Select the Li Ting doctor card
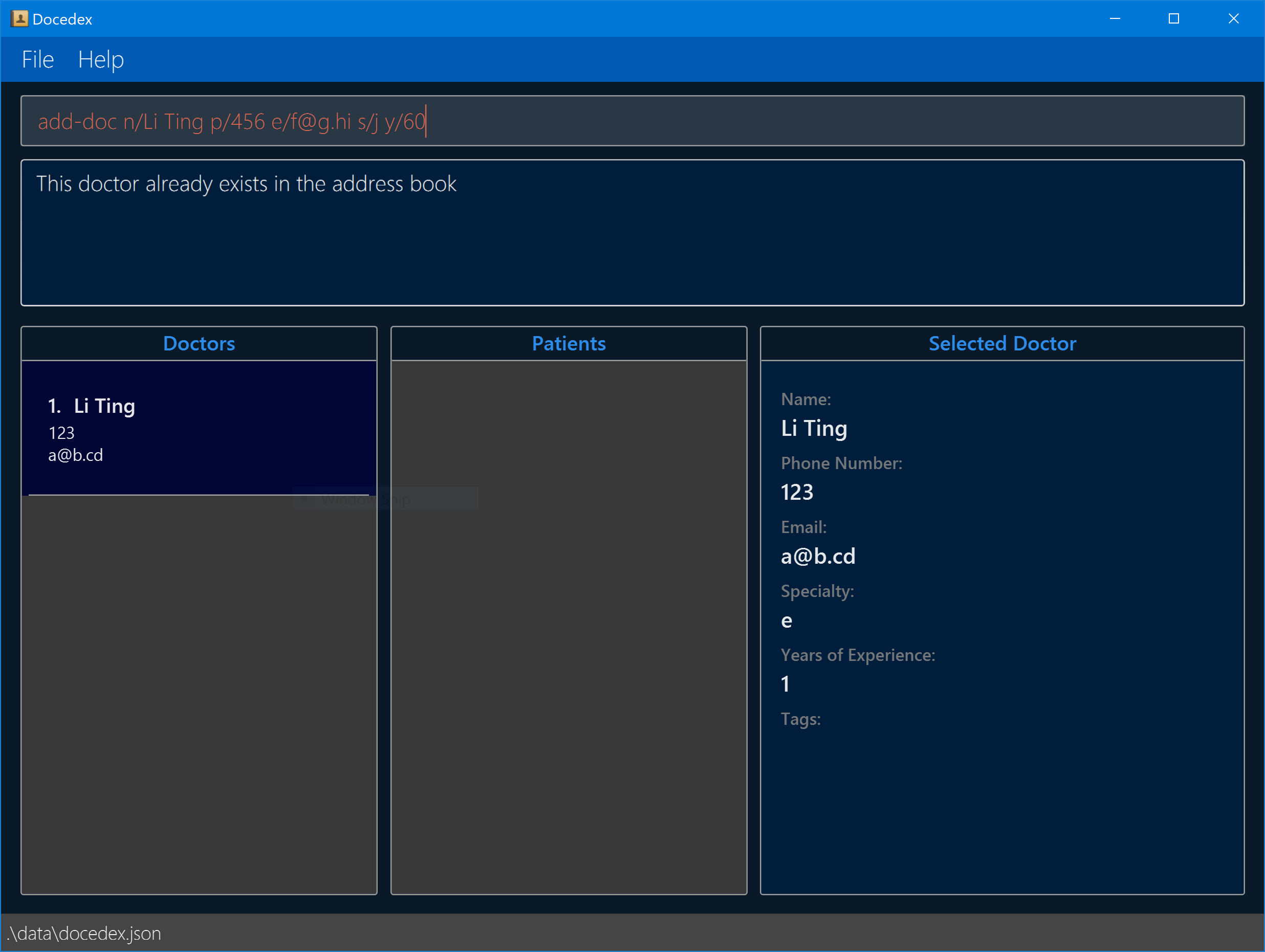Screen dimensions: 1265x952 [x=199, y=428]
